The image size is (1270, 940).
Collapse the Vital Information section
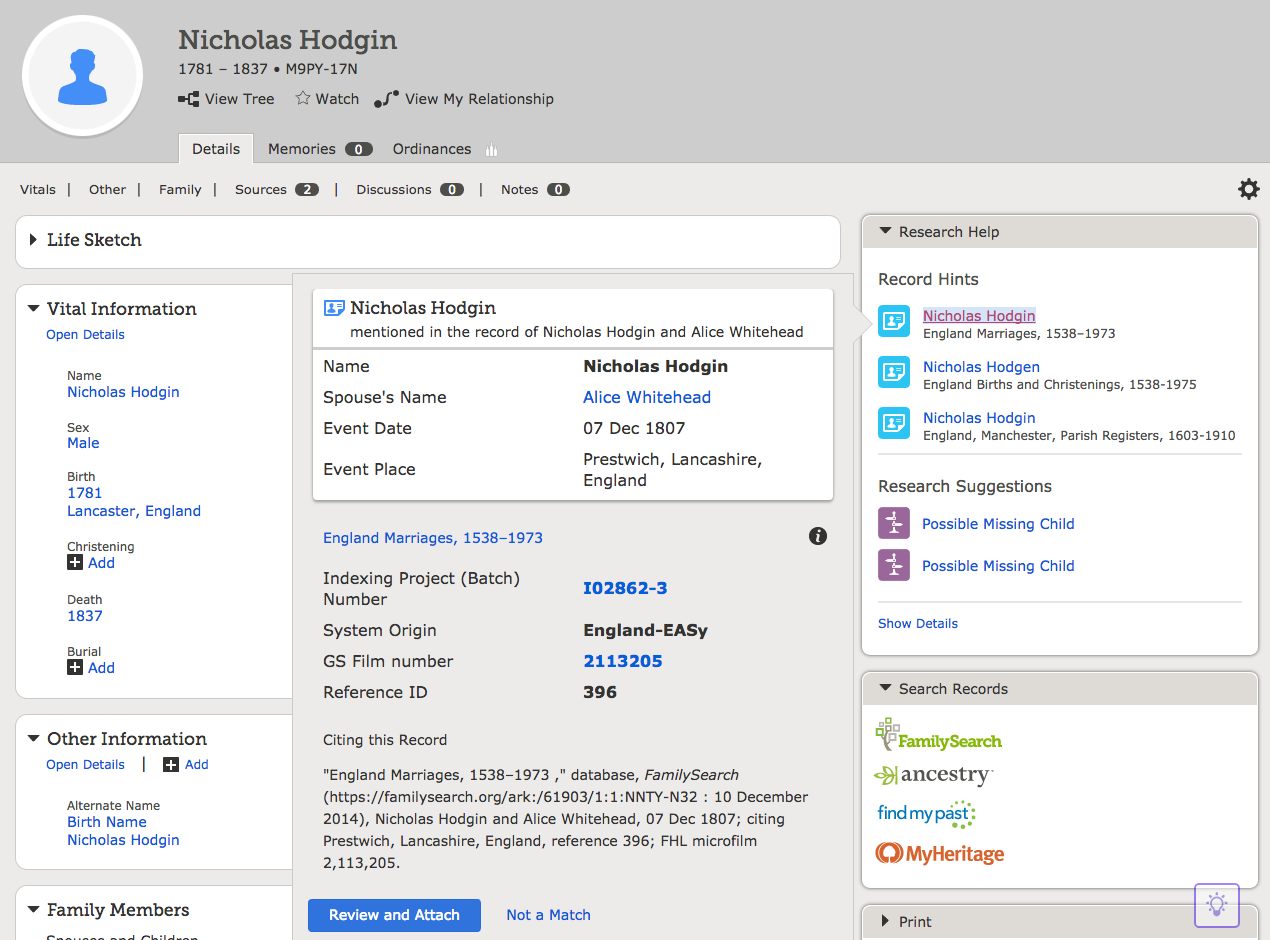[x=34, y=309]
